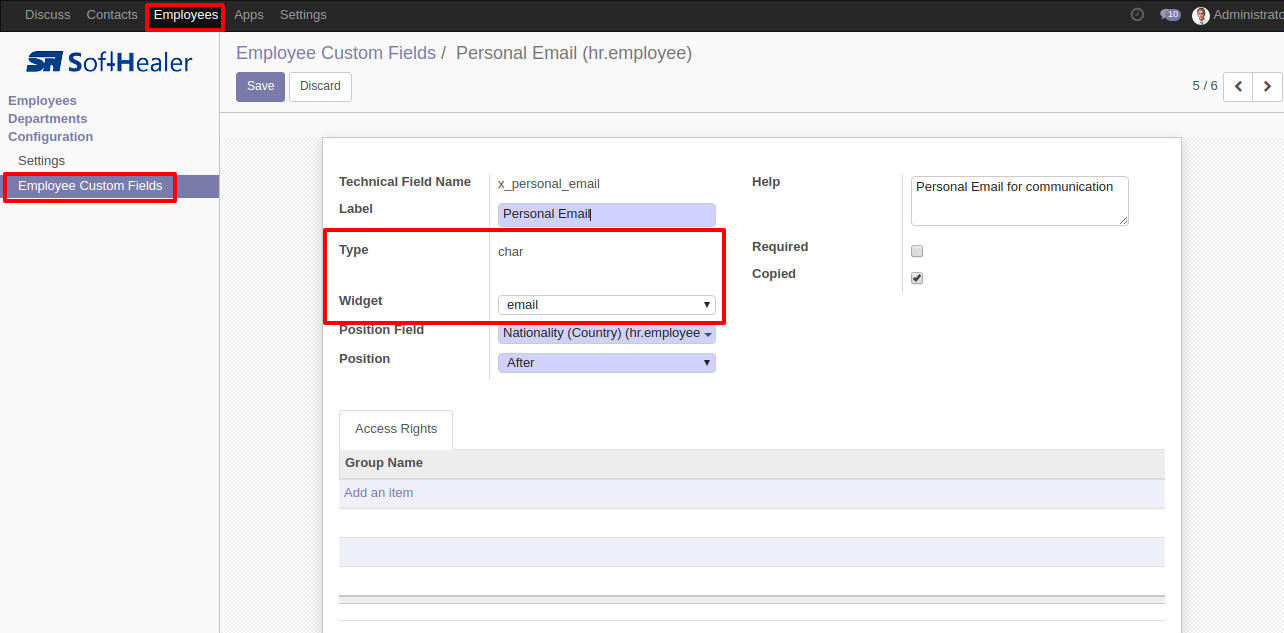The width and height of the screenshot is (1284, 633).
Task: Open the Settings top menu
Action: pyautogui.click(x=303, y=15)
